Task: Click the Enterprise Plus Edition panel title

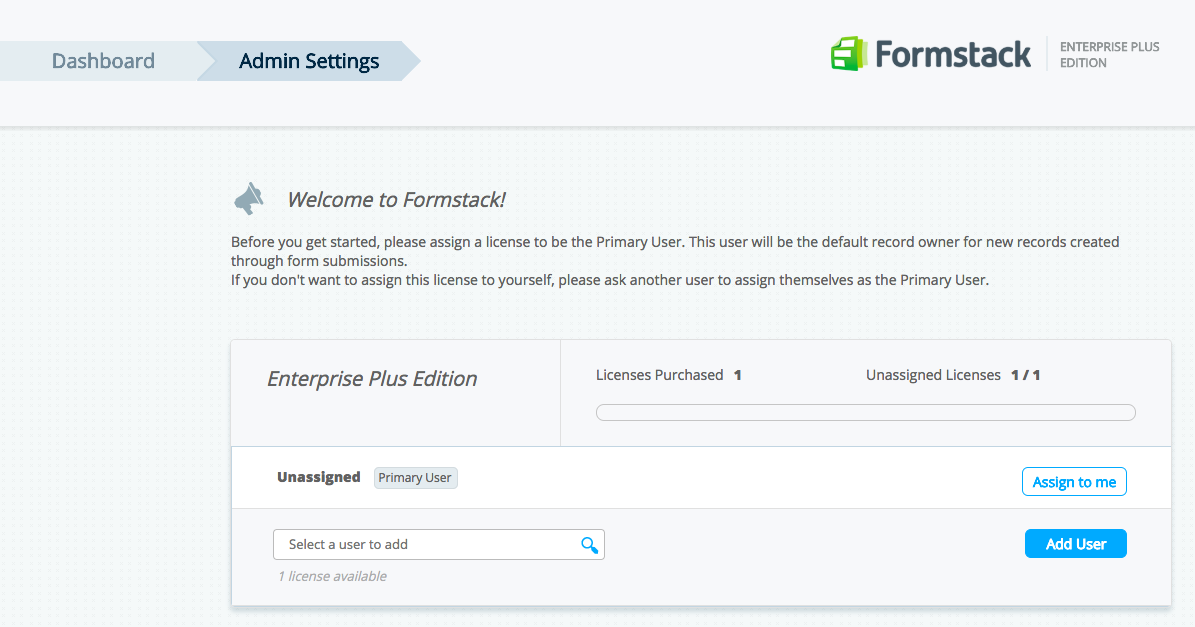Action: (x=372, y=379)
